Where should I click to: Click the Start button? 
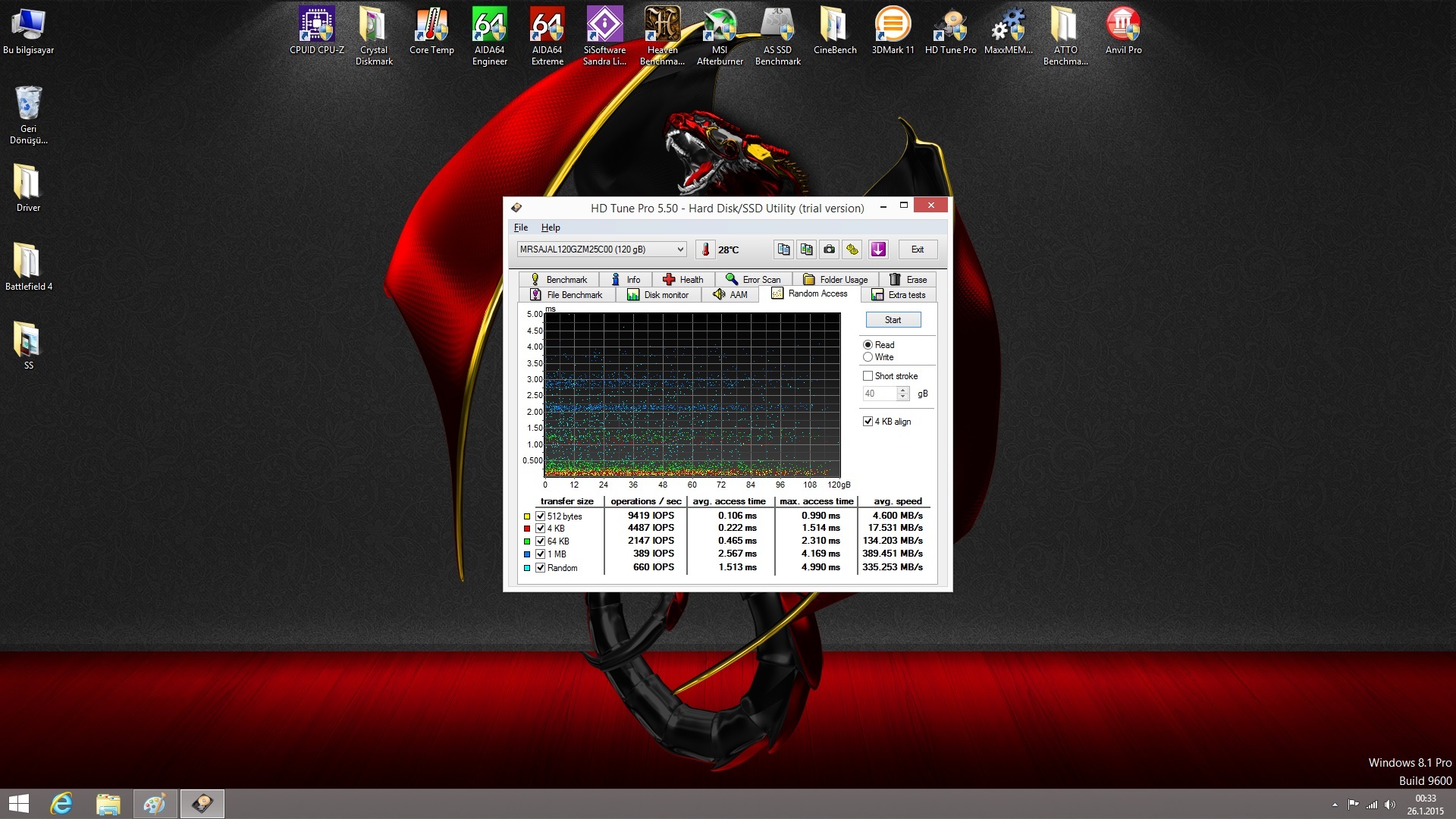[893, 320]
